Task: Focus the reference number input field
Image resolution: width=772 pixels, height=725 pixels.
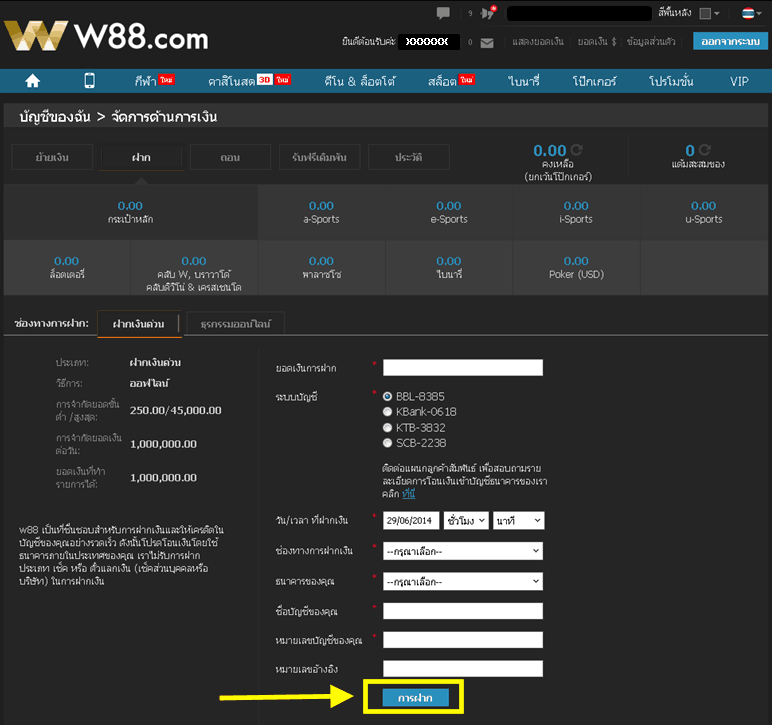Action: [463, 668]
